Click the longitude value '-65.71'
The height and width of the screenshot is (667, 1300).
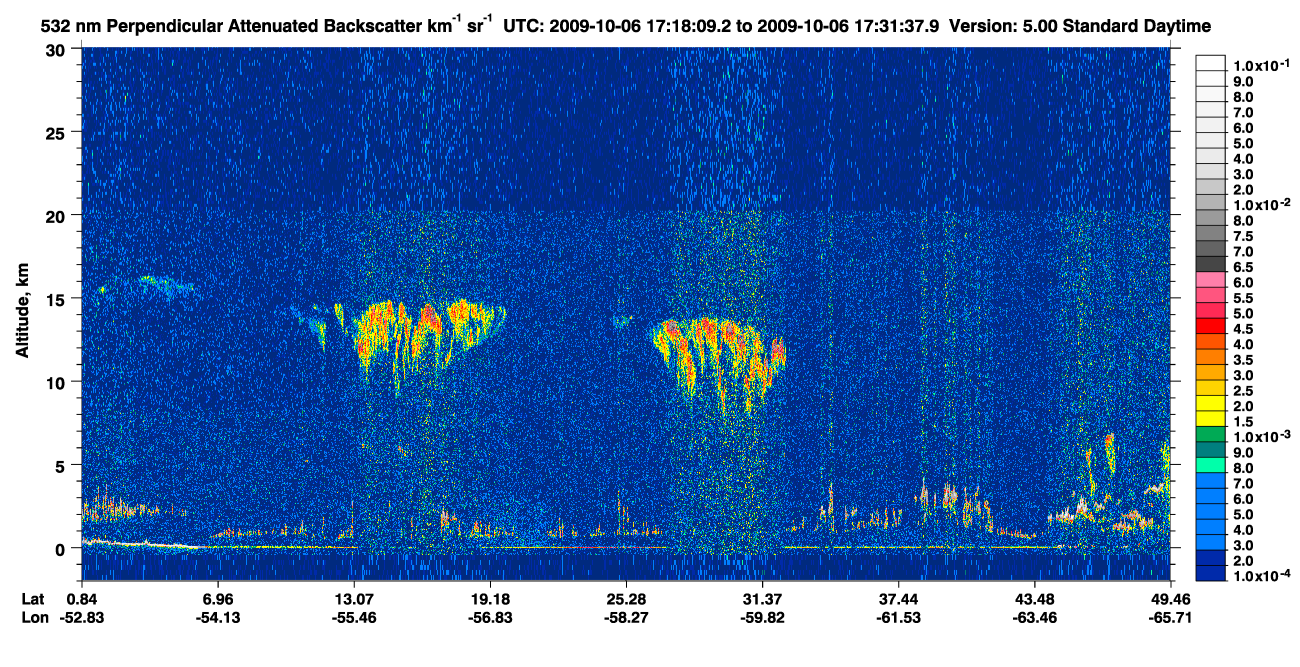1170,617
